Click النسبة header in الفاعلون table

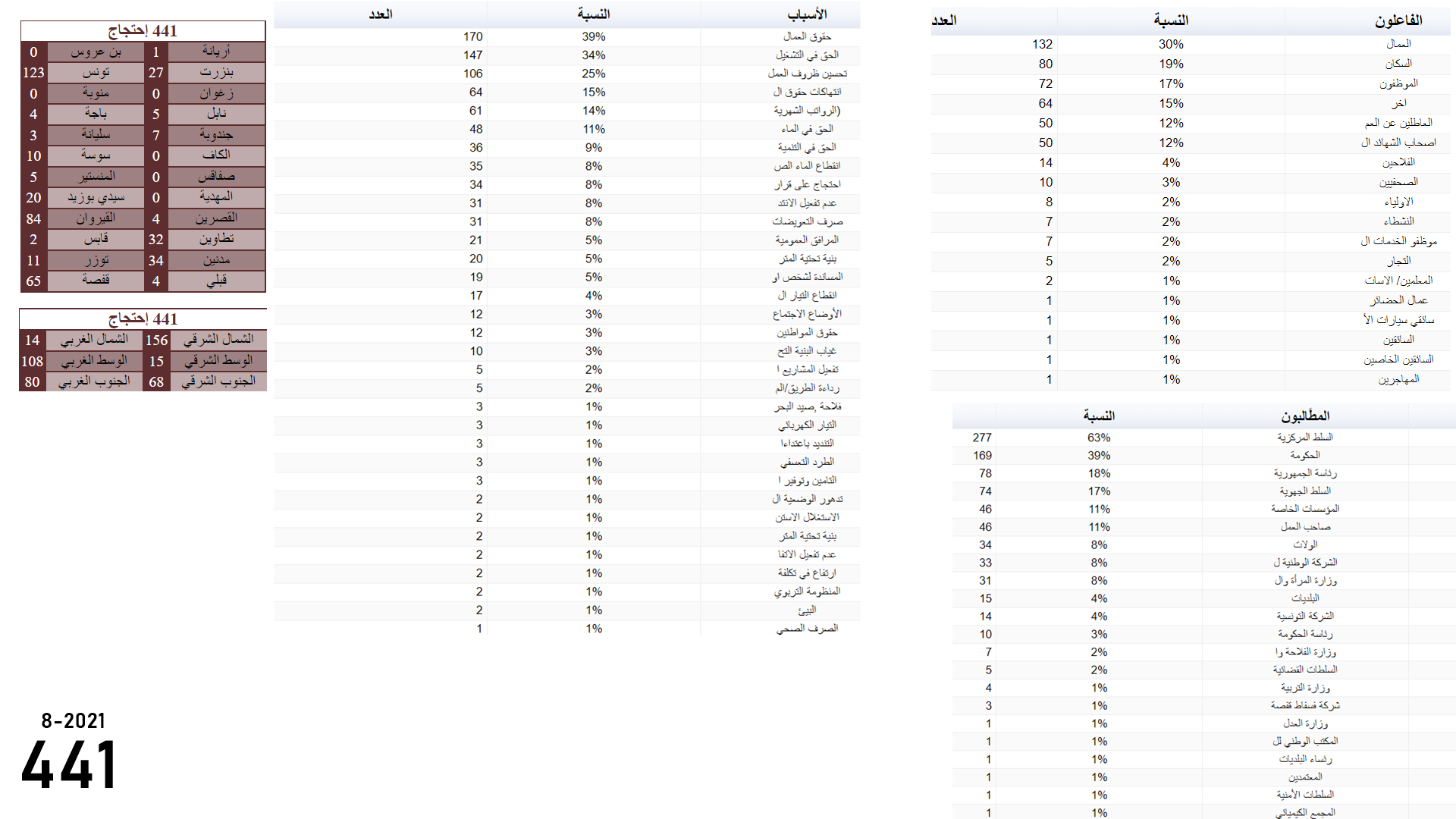pyautogui.click(x=1170, y=20)
